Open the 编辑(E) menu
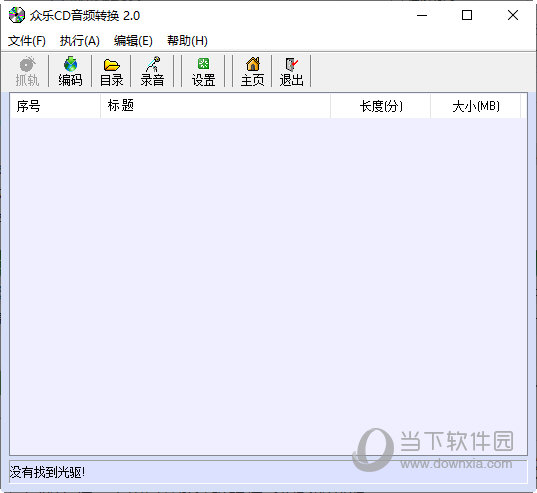Image resolution: width=537 pixels, height=493 pixels. click(133, 41)
